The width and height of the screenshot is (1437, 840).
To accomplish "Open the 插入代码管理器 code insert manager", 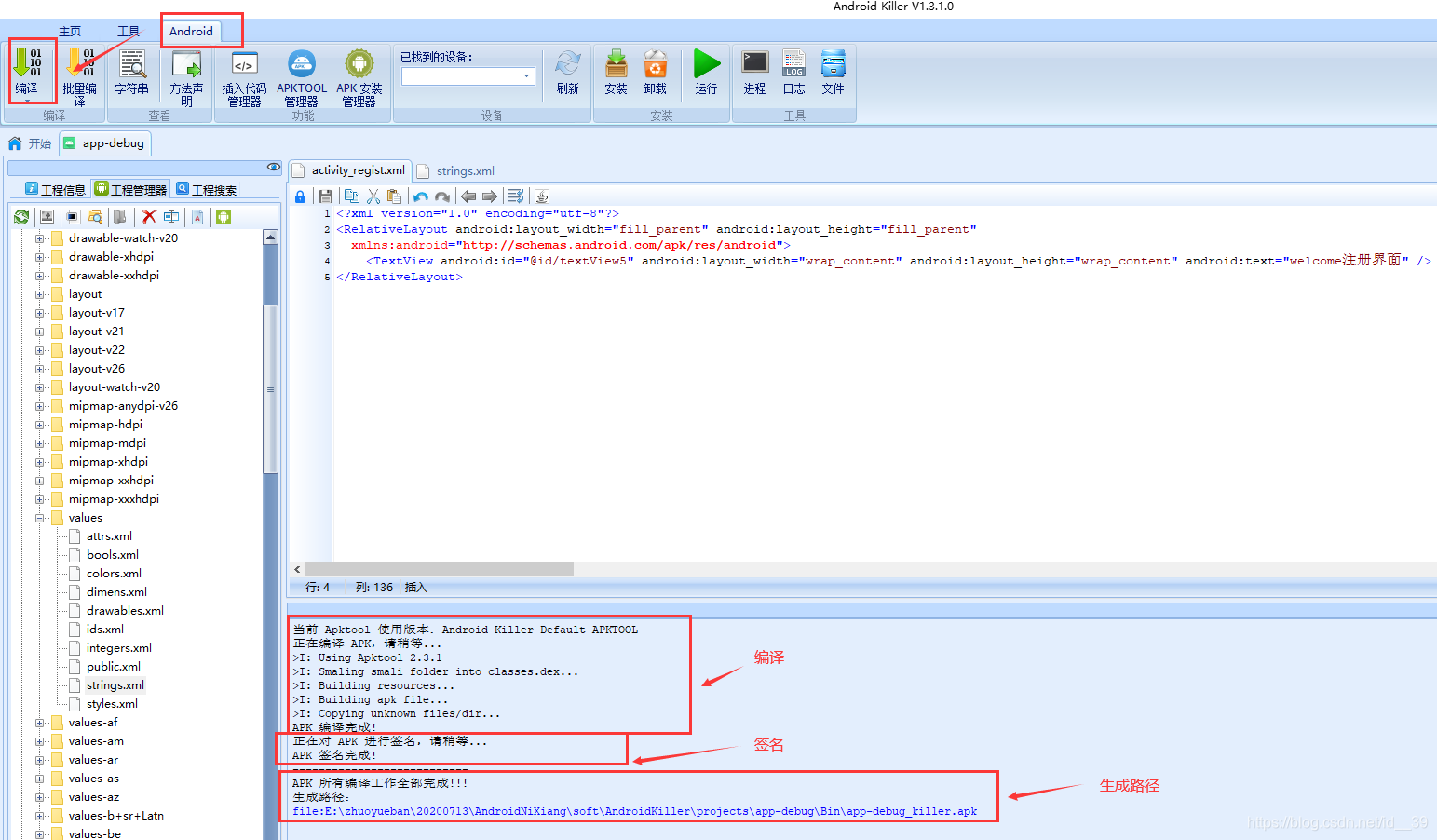I will click(x=244, y=63).
